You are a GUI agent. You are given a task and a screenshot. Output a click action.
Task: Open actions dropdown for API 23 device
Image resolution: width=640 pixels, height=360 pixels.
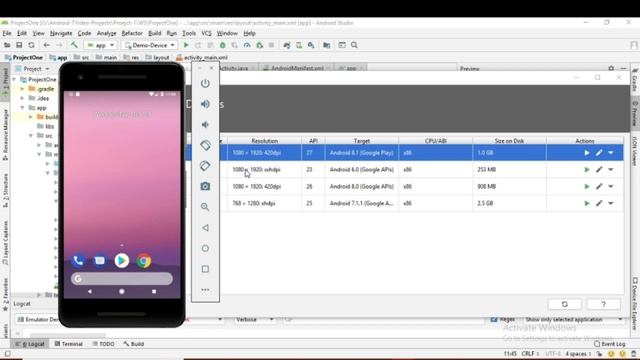(611, 169)
